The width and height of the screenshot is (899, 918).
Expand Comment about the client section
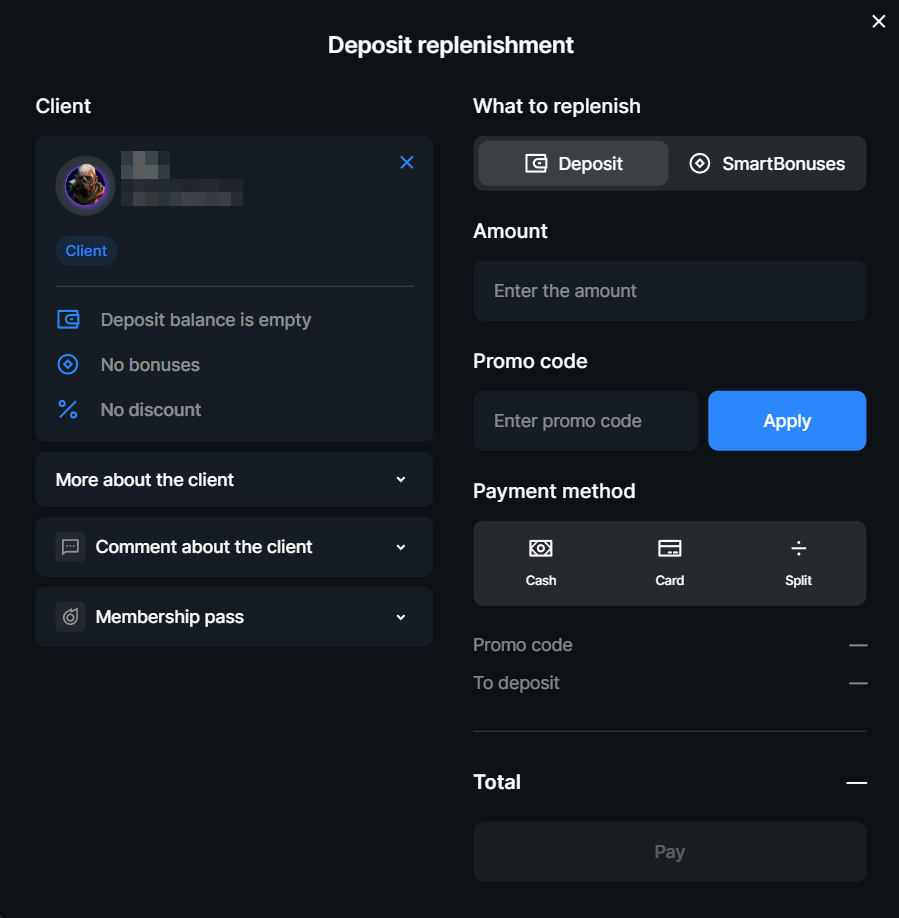(x=234, y=547)
